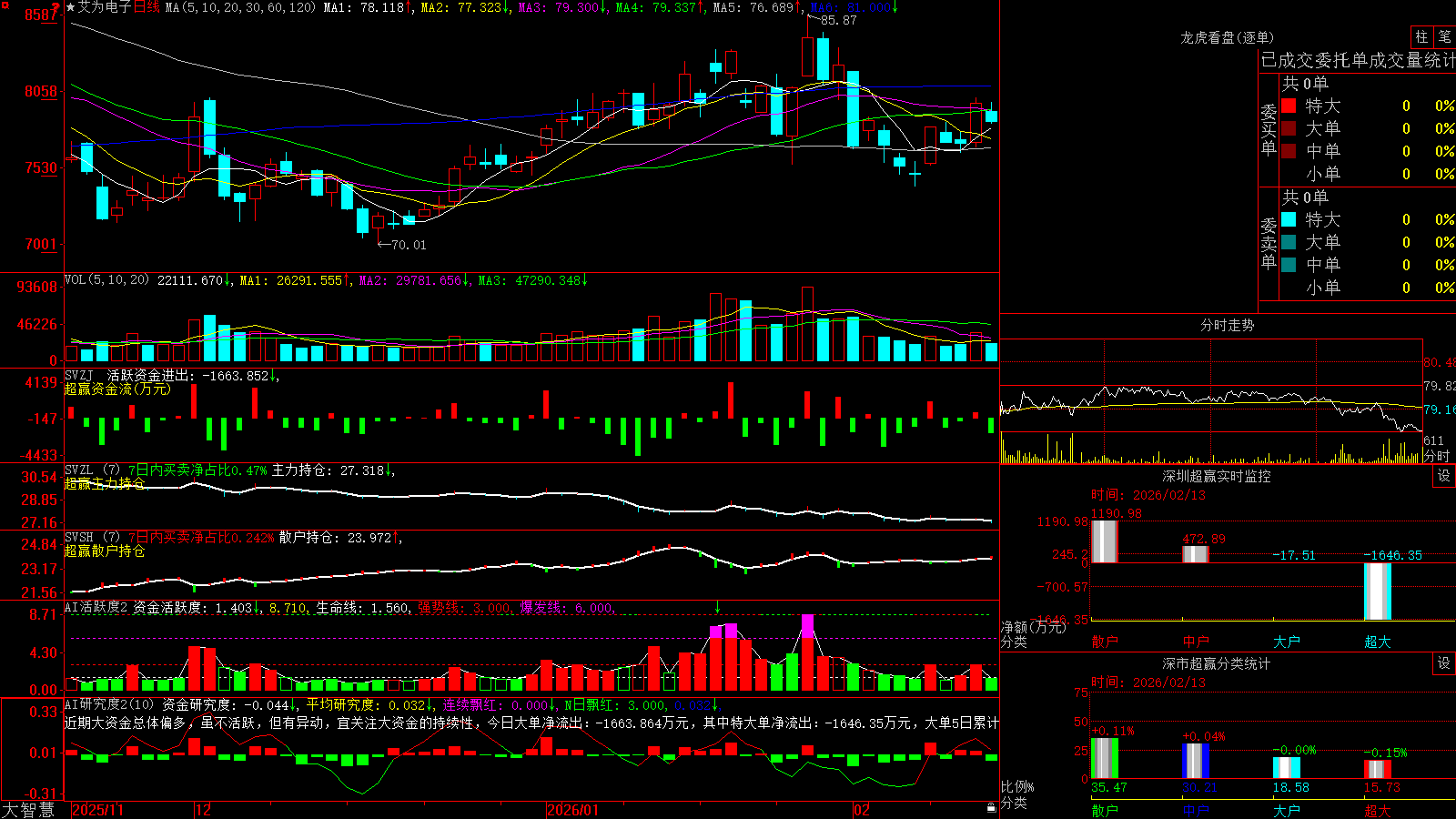
Task: Select the teal 中单 sell-order swatch
Action: click(x=1289, y=265)
